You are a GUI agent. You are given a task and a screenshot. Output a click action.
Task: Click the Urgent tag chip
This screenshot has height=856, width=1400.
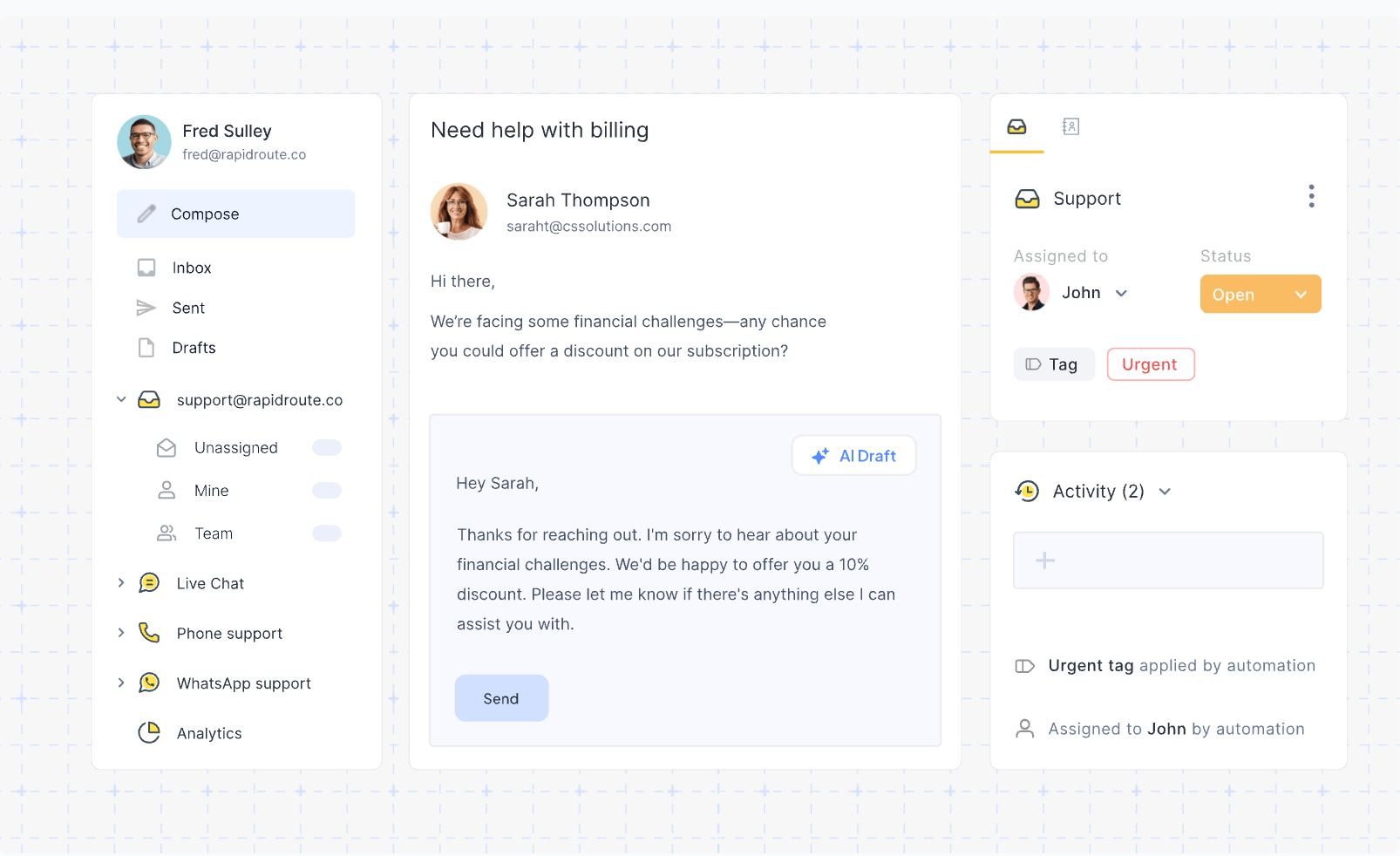tap(1151, 364)
